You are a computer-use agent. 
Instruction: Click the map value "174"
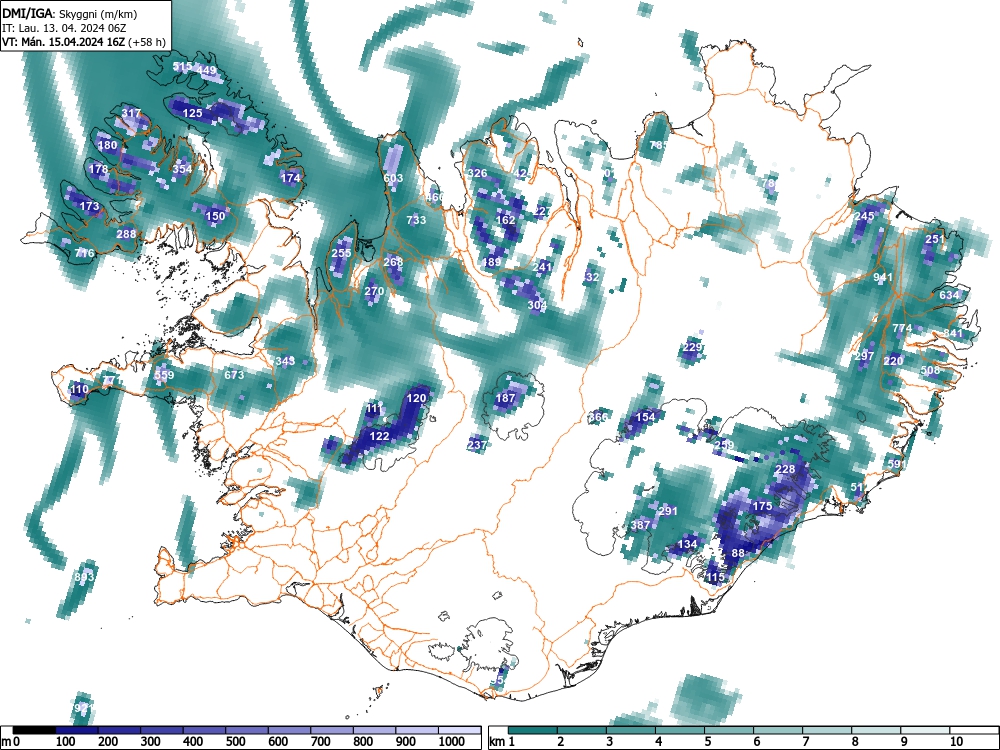click(290, 179)
